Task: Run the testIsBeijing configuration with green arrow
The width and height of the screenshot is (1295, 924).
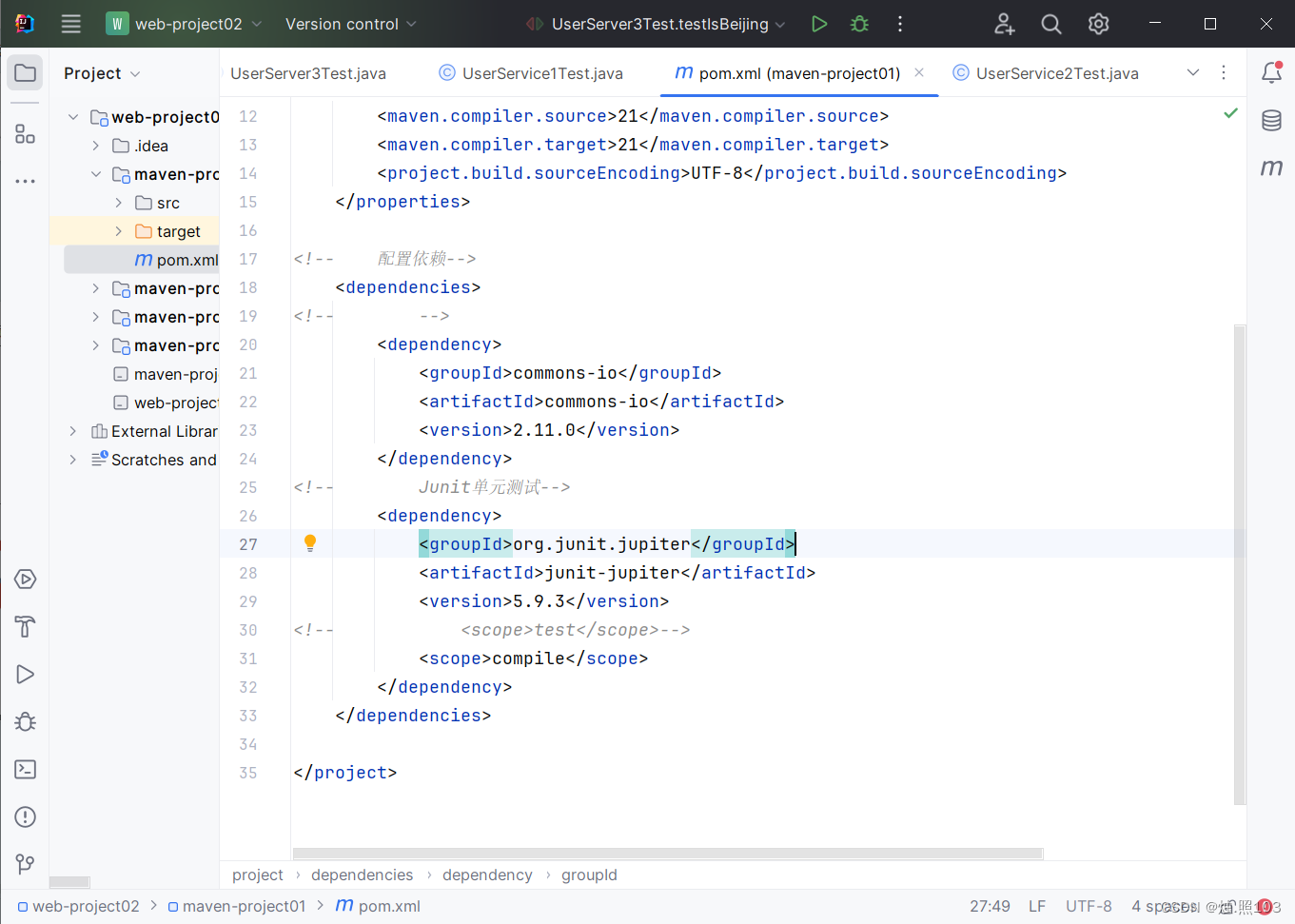Action: (x=819, y=24)
